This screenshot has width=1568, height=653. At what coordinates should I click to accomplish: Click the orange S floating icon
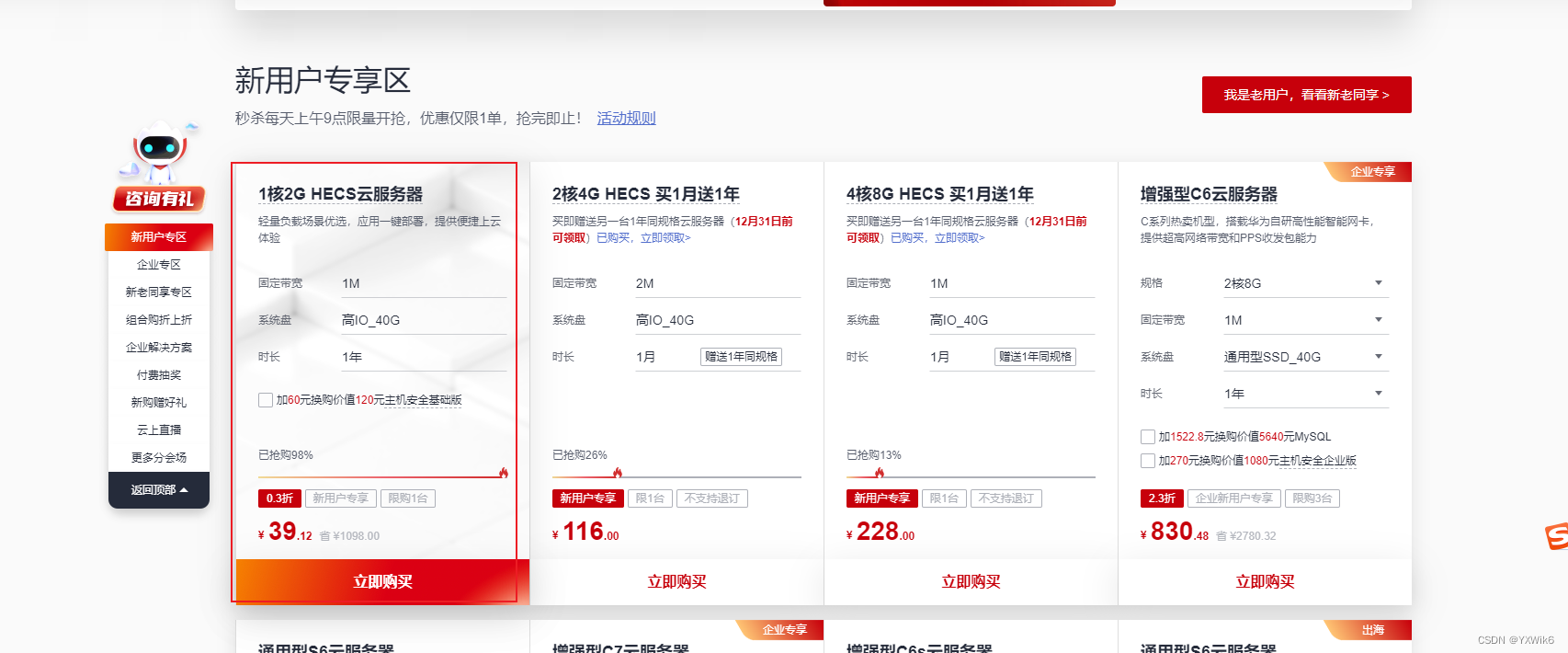coord(1556,536)
